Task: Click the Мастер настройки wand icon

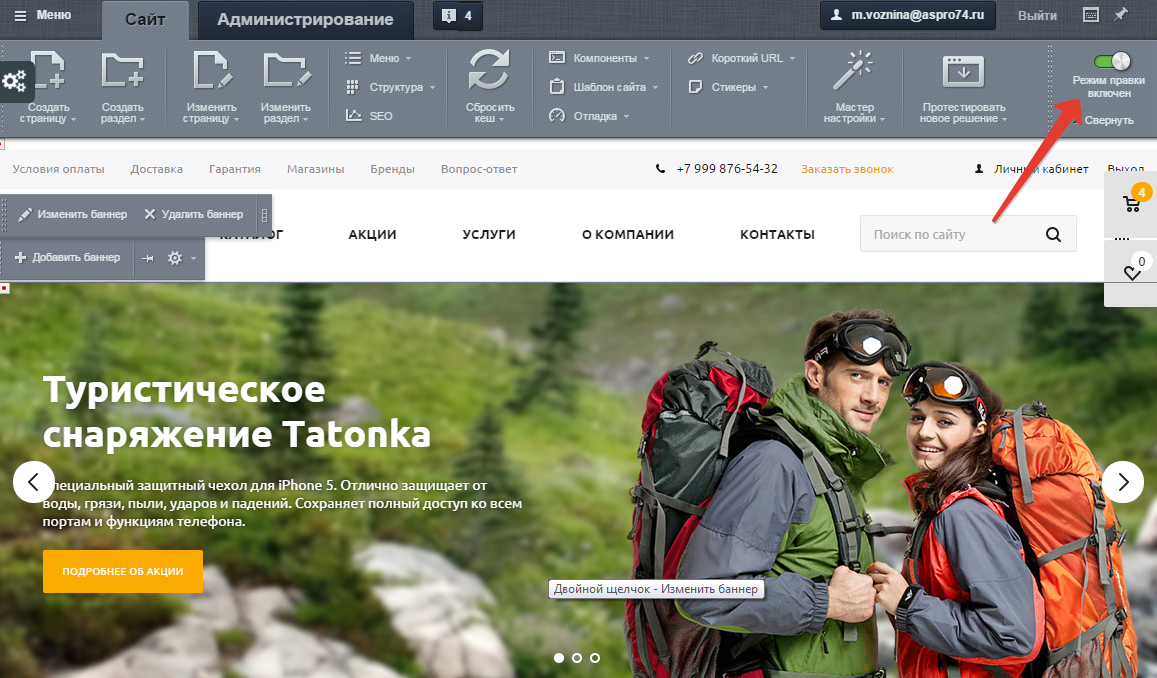Action: point(854,71)
